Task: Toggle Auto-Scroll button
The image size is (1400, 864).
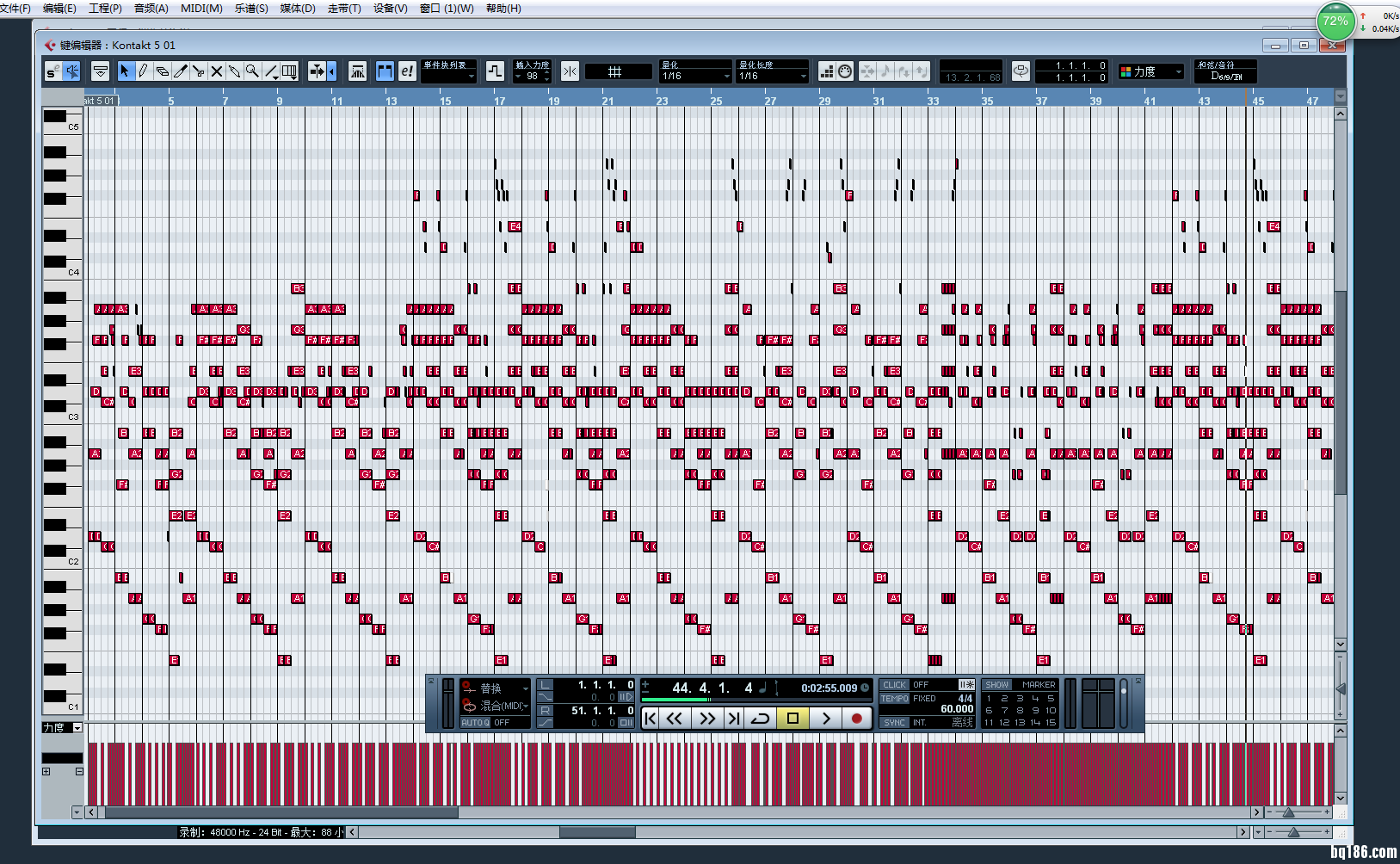Action: pyautogui.click(x=318, y=71)
